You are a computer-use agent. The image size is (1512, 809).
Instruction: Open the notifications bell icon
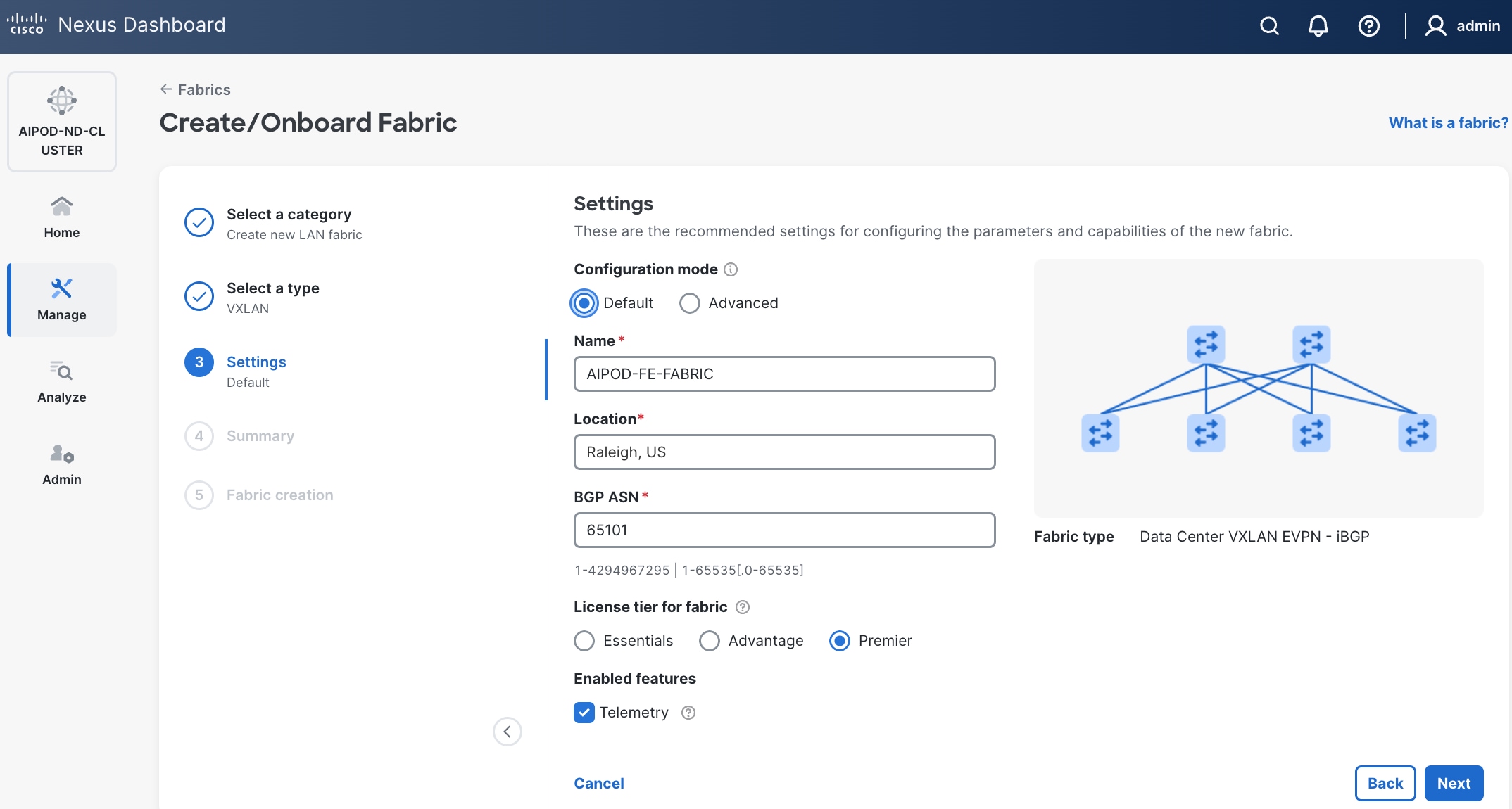1318,26
